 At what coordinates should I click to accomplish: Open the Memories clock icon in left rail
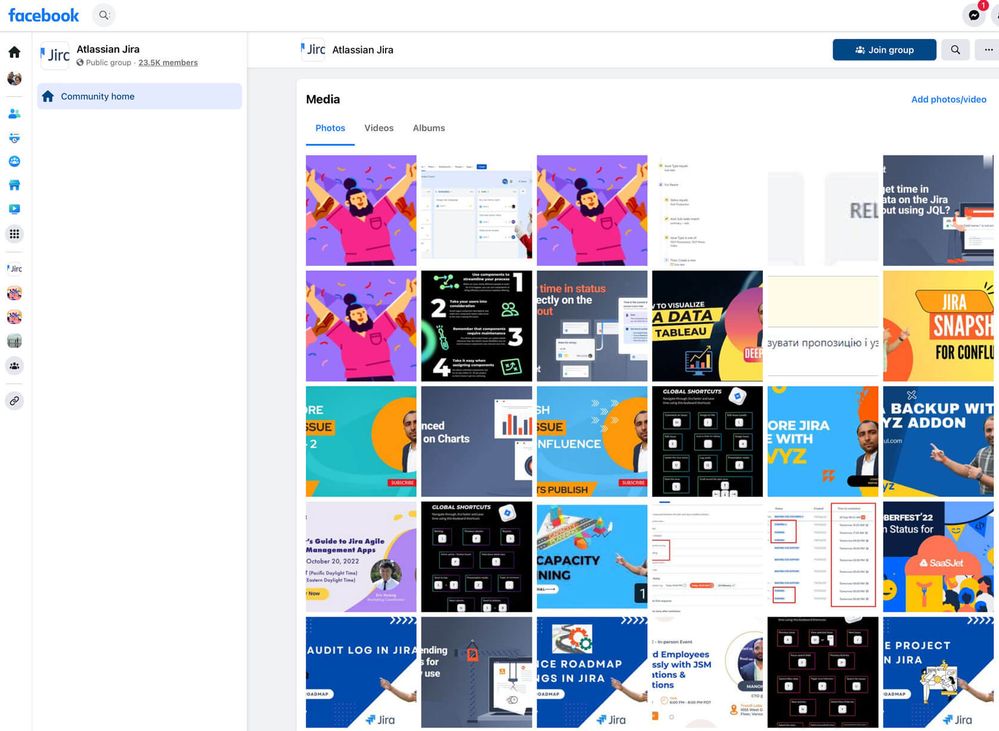14,138
